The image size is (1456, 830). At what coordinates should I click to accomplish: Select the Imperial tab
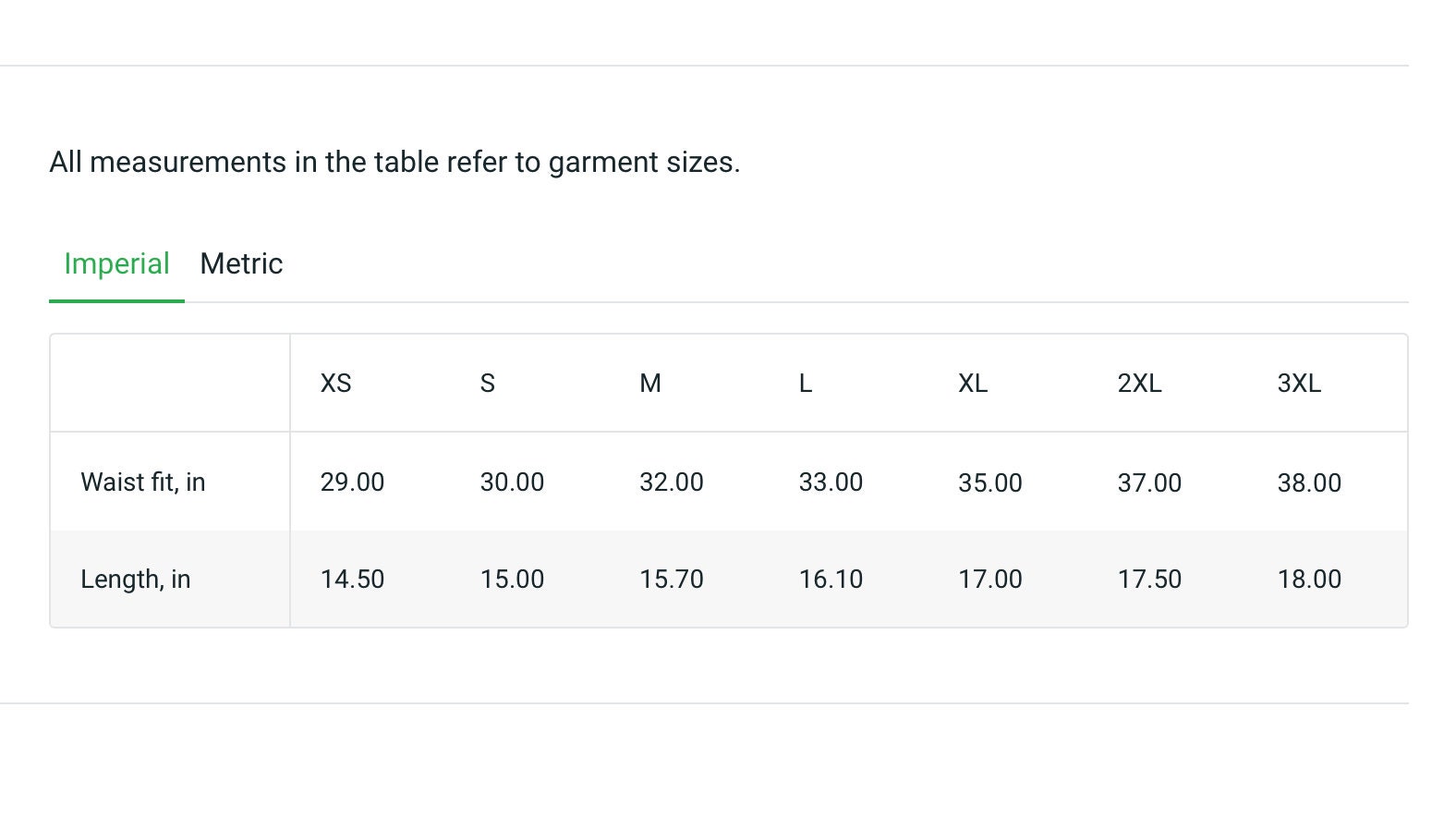tap(116, 264)
